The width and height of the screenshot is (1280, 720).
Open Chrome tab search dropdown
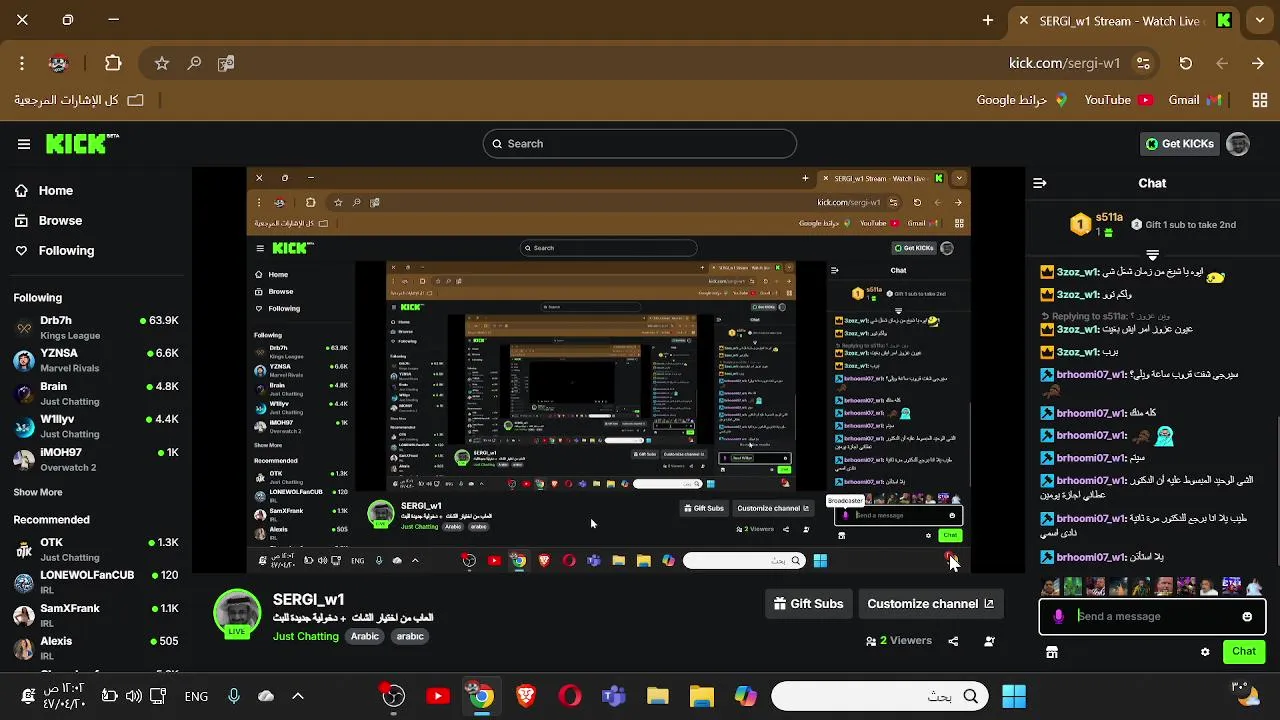pyautogui.click(x=1261, y=20)
